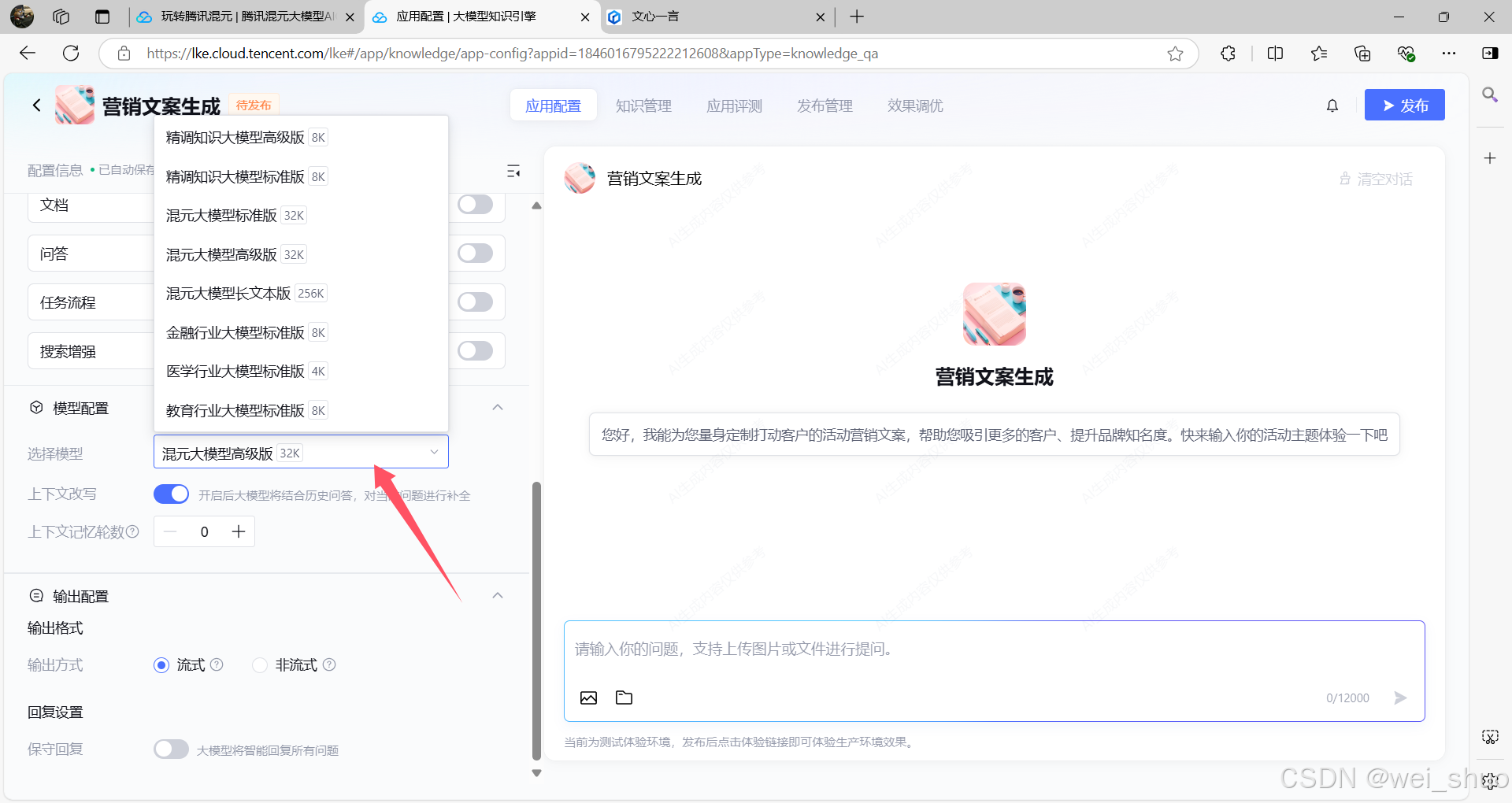Image resolution: width=1512 pixels, height=803 pixels.
Task: Click the help icon next to 流式
Action: [217, 664]
